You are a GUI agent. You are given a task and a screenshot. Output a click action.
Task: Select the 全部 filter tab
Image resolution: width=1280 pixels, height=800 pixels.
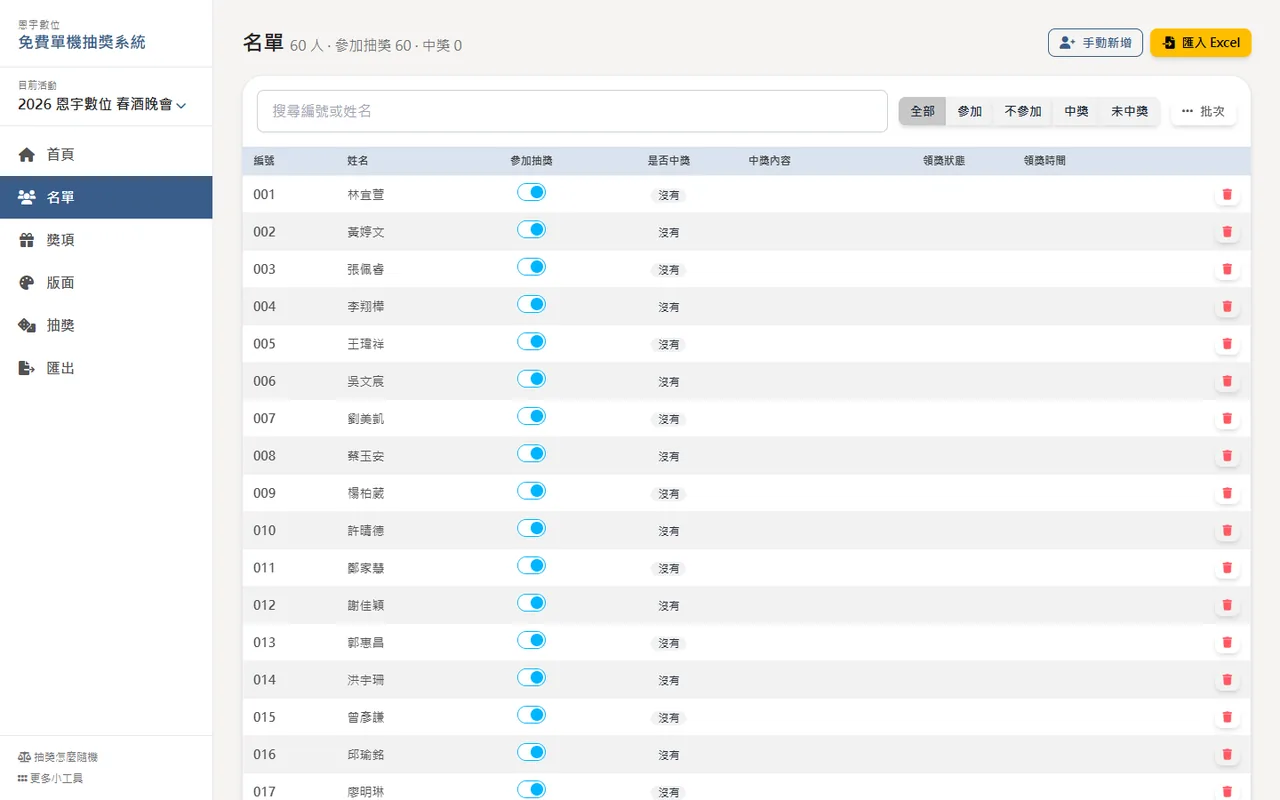pos(922,111)
